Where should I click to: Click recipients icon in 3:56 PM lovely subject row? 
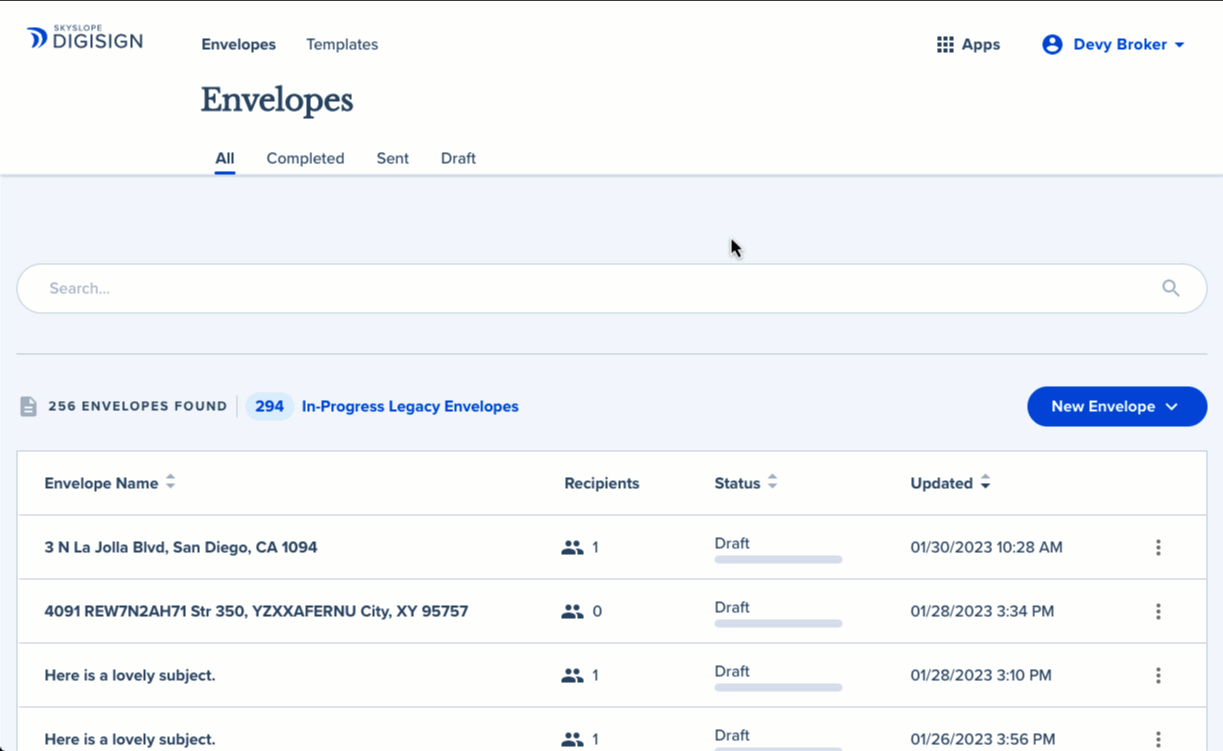(572, 739)
